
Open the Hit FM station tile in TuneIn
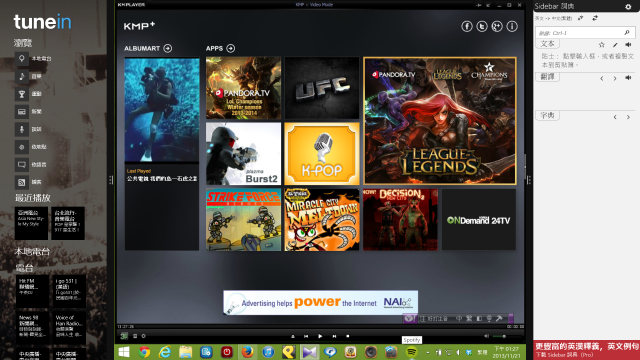32,291
